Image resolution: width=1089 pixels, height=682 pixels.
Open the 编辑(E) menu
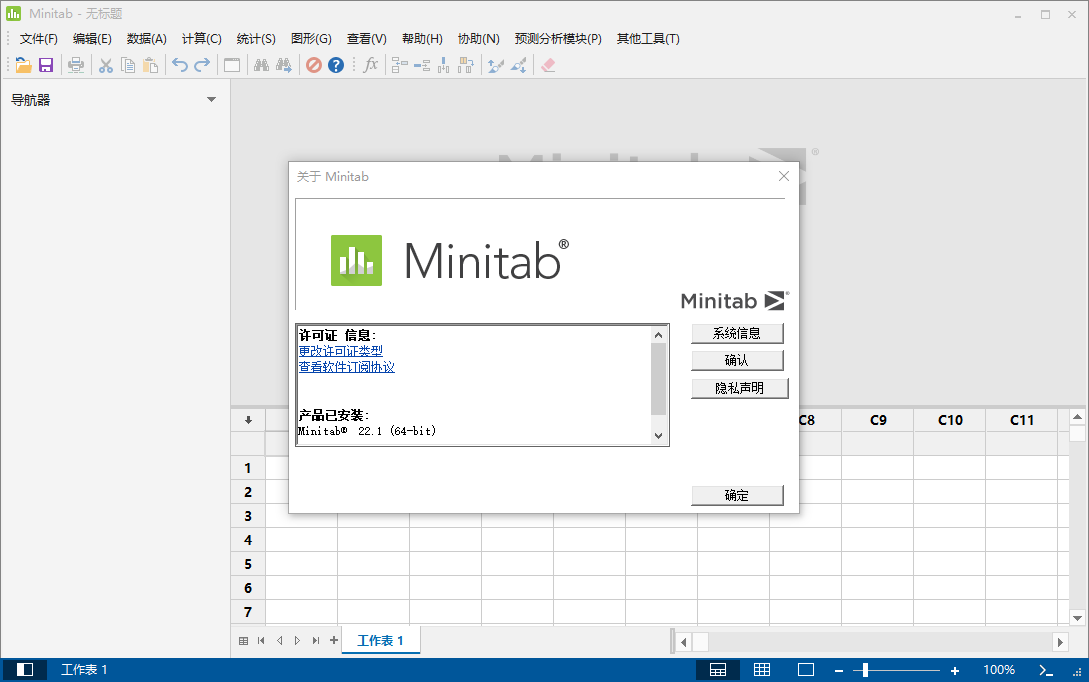click(x=92, y=39)
